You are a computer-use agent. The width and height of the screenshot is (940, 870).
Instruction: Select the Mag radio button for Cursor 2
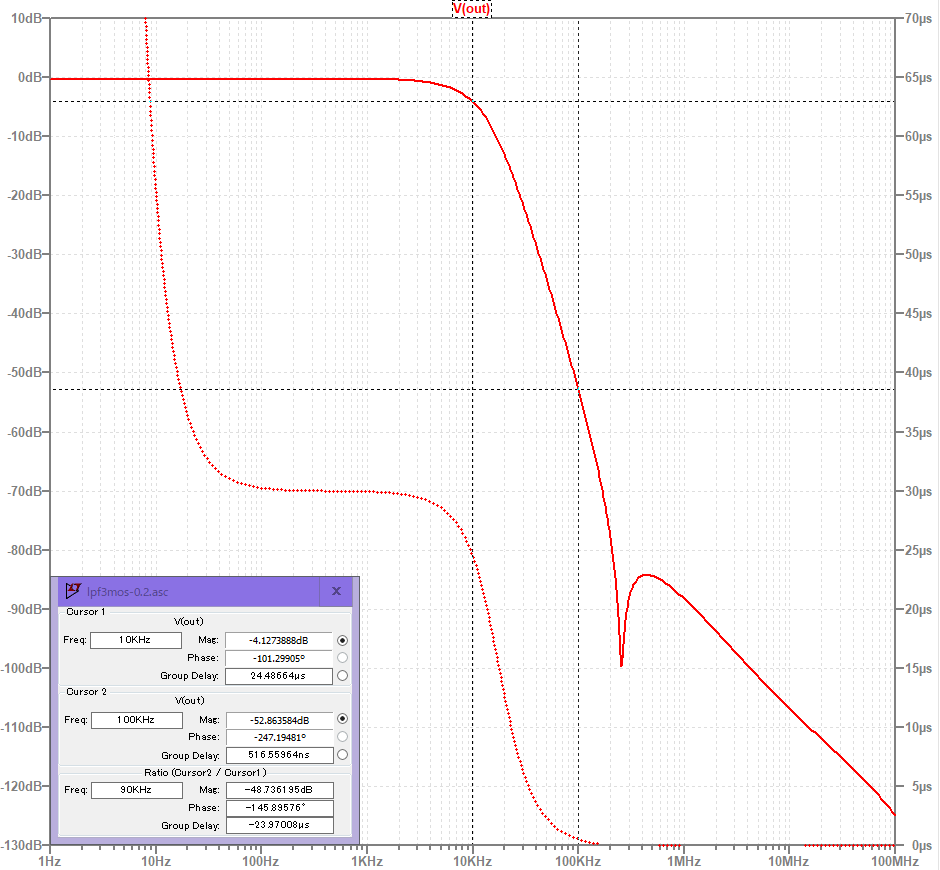(341, 719)
